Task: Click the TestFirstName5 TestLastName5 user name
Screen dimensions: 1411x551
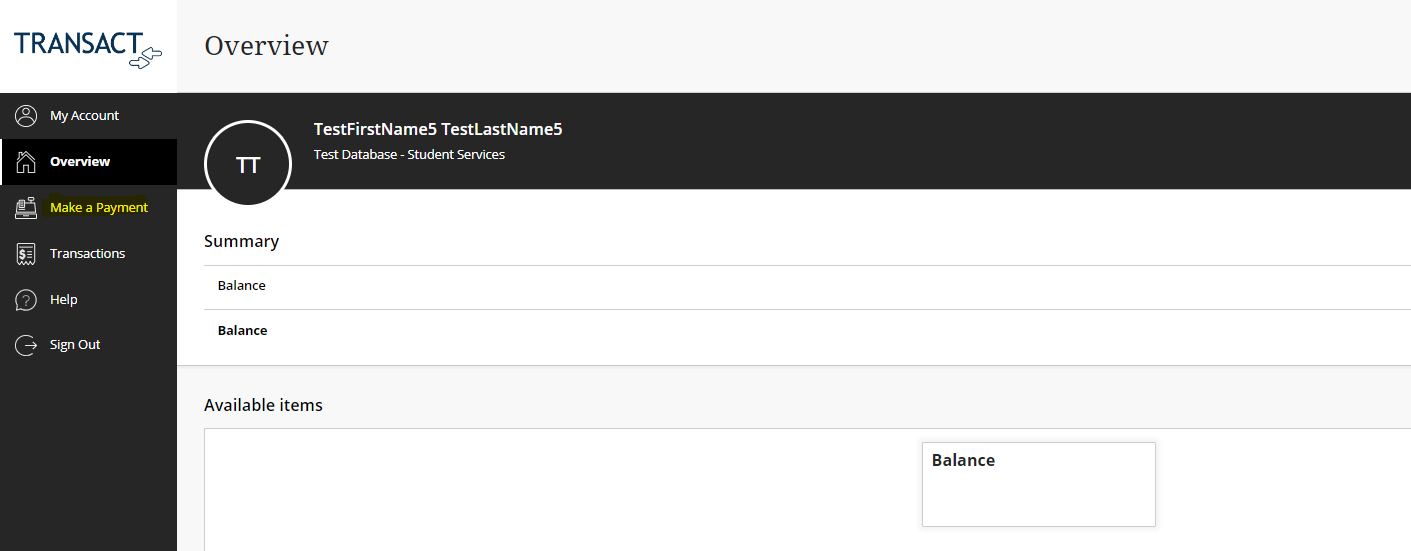Action: [x=438, y=129]
